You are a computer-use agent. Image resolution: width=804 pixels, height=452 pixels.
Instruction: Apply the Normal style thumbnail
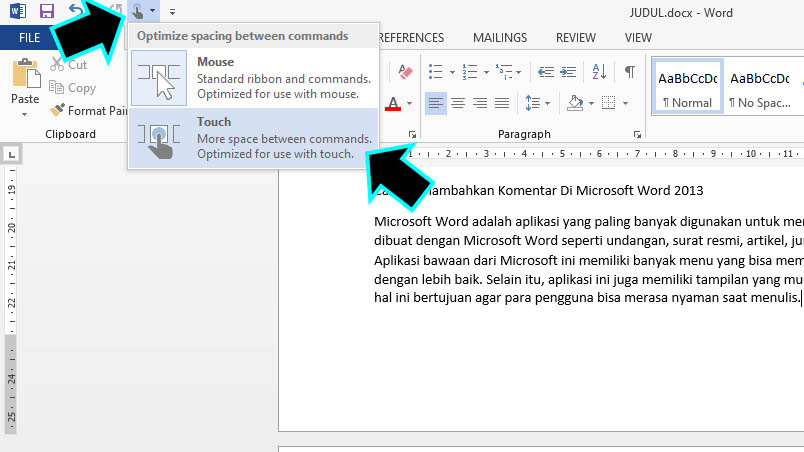coord(686,88)
